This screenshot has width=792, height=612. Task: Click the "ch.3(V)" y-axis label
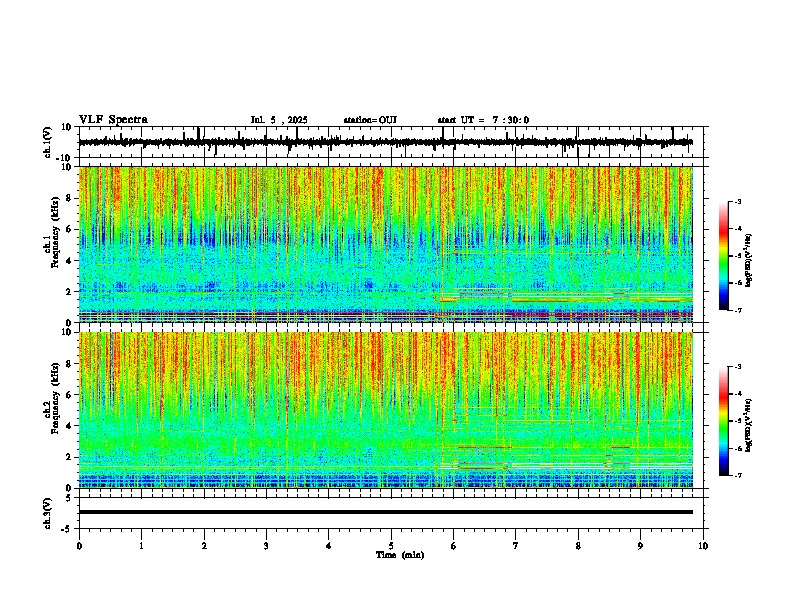pos(48,514)
